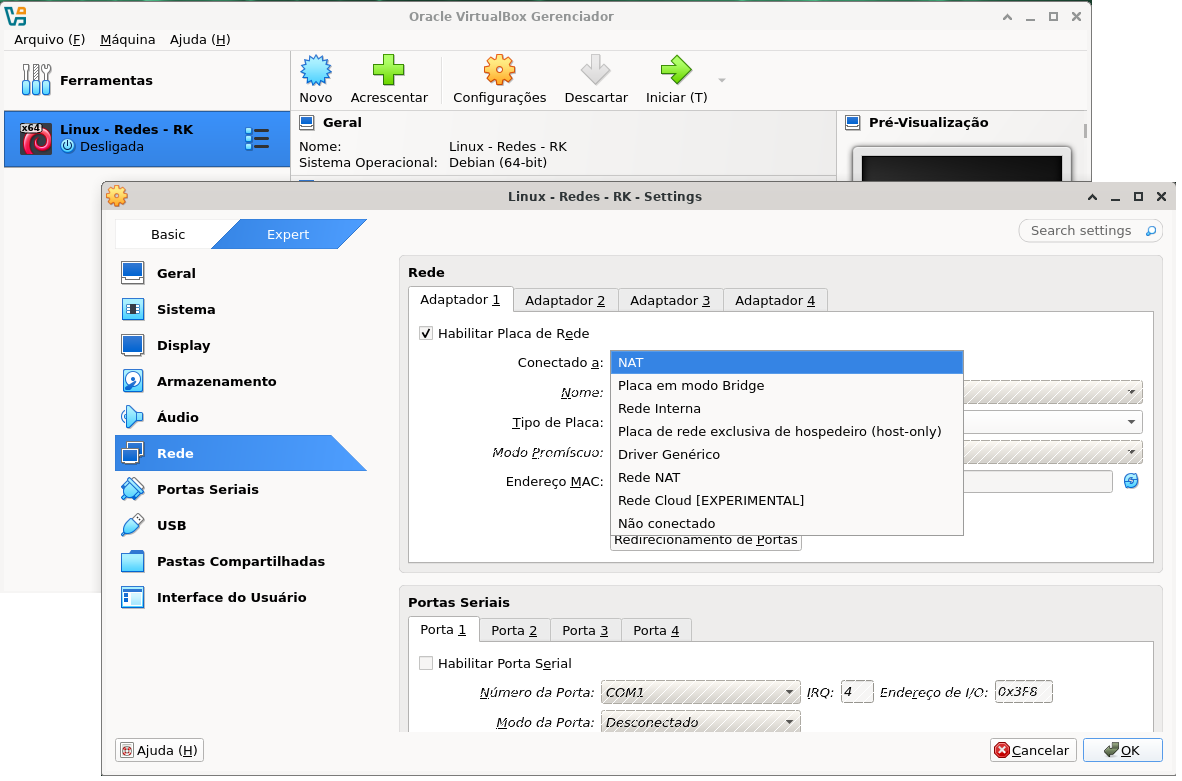This screenshot has height=781, width=1182.
Task: Switch to Adaptador 2 tab
Action: coord(565,300)
